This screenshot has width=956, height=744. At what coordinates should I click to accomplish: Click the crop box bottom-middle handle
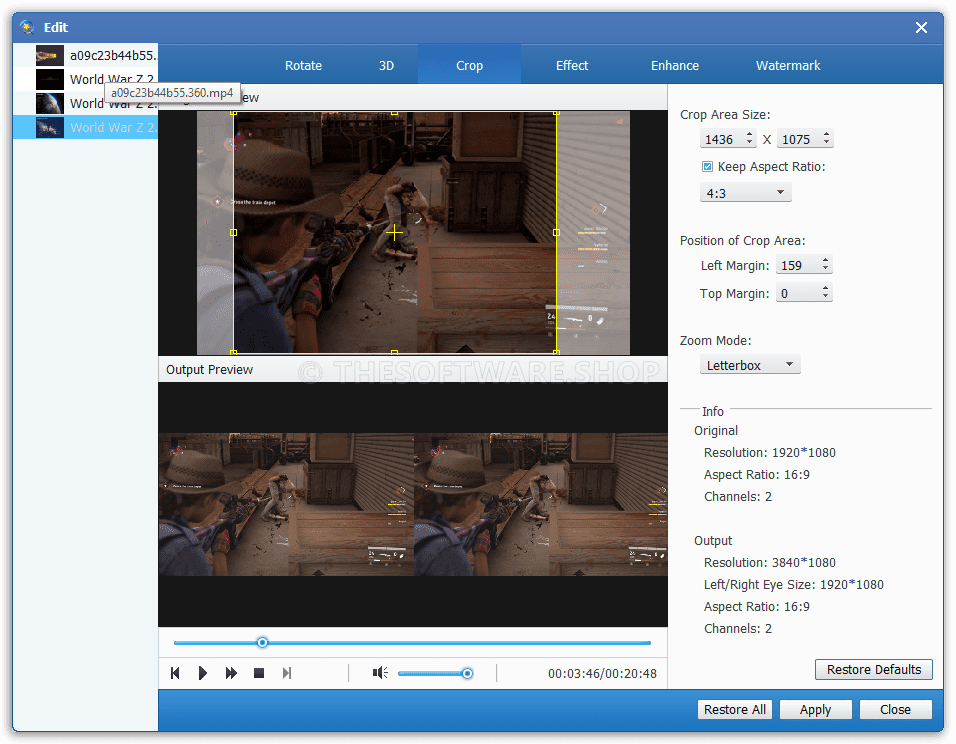click(x=394, y=352)
